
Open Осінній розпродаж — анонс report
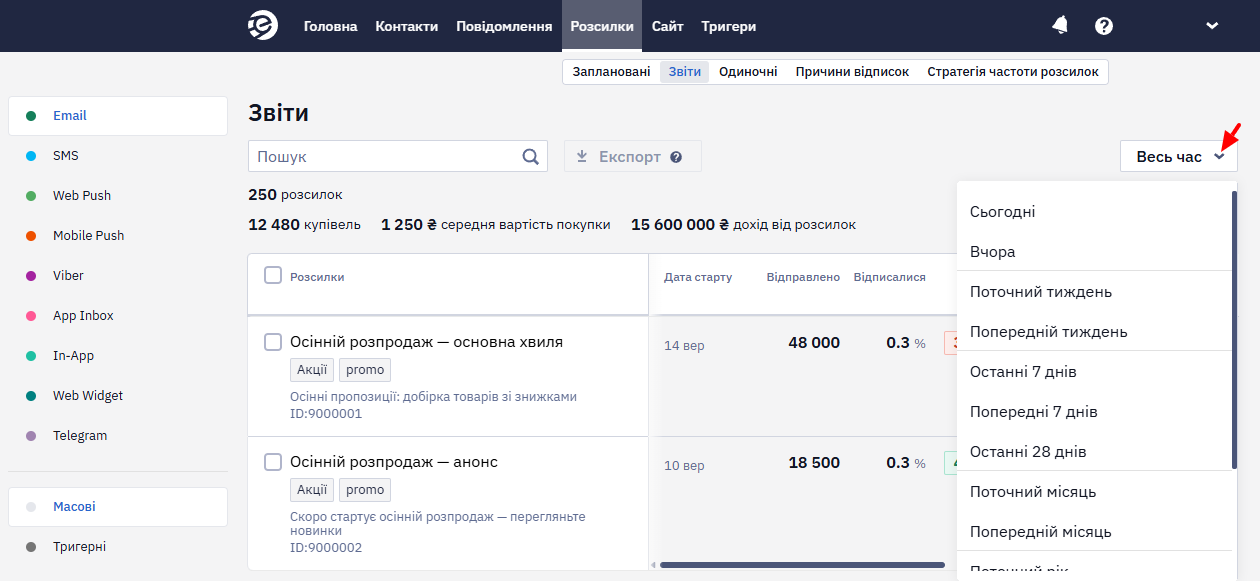(x=394, y=462)
